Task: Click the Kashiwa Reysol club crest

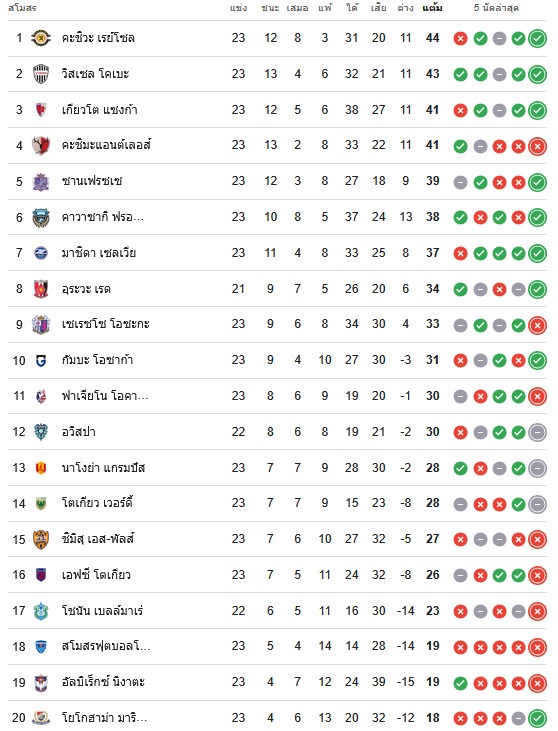Action: (x=41, y=38)
